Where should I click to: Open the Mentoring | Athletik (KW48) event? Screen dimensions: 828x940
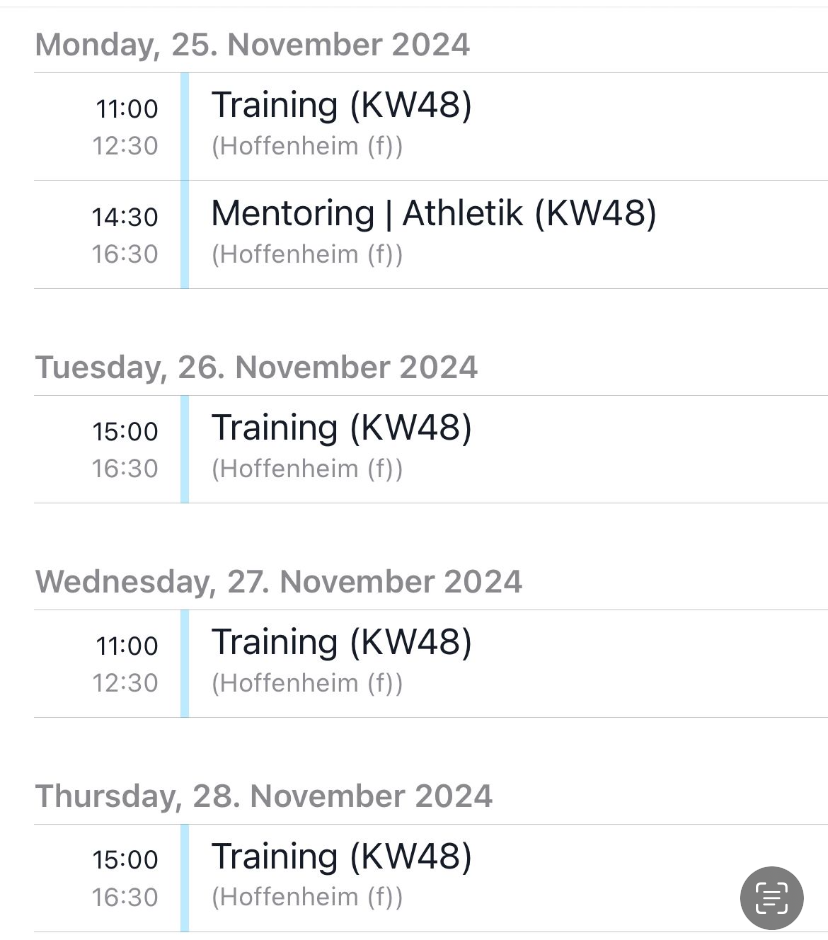pos(433,213)
